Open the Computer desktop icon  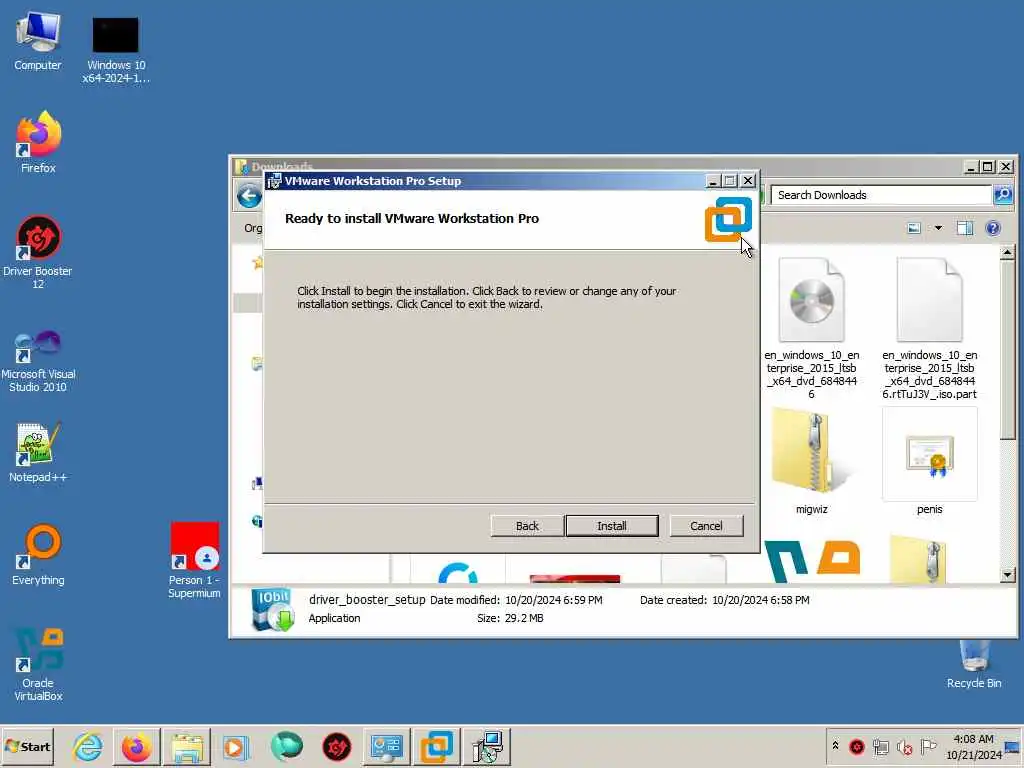(x=38, y=41)
